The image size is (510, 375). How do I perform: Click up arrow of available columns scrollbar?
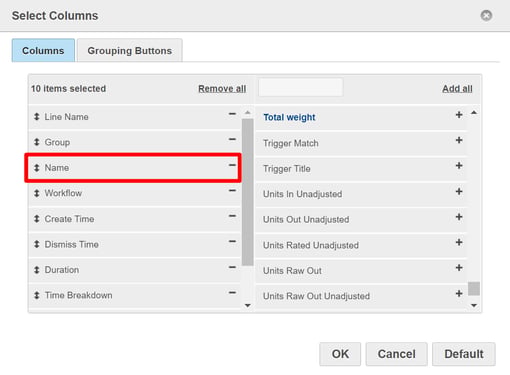474,113
